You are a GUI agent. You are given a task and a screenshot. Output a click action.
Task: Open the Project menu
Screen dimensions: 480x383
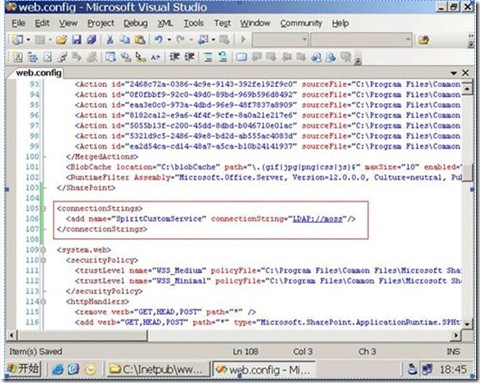pyautogui.click(x=101, y=23)
